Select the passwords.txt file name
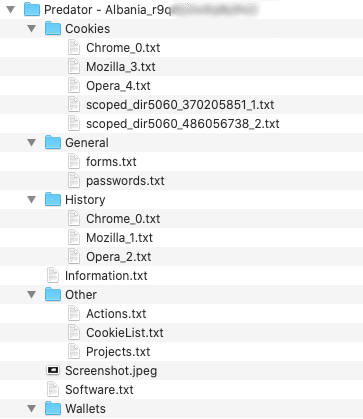The width and height of the screenshot is (363, 419). pos(125,181)
